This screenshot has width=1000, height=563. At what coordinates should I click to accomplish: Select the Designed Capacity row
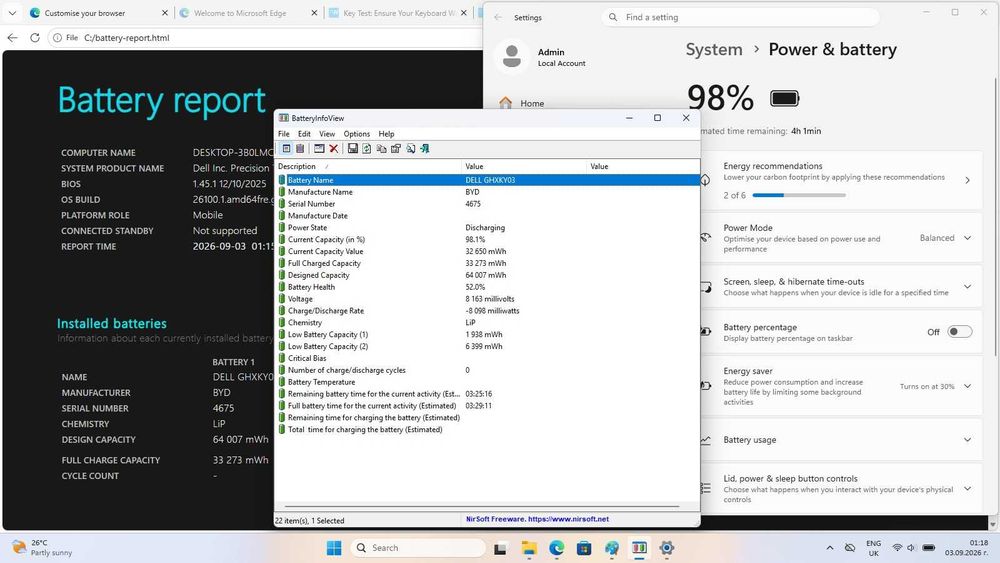coord(488,275)
